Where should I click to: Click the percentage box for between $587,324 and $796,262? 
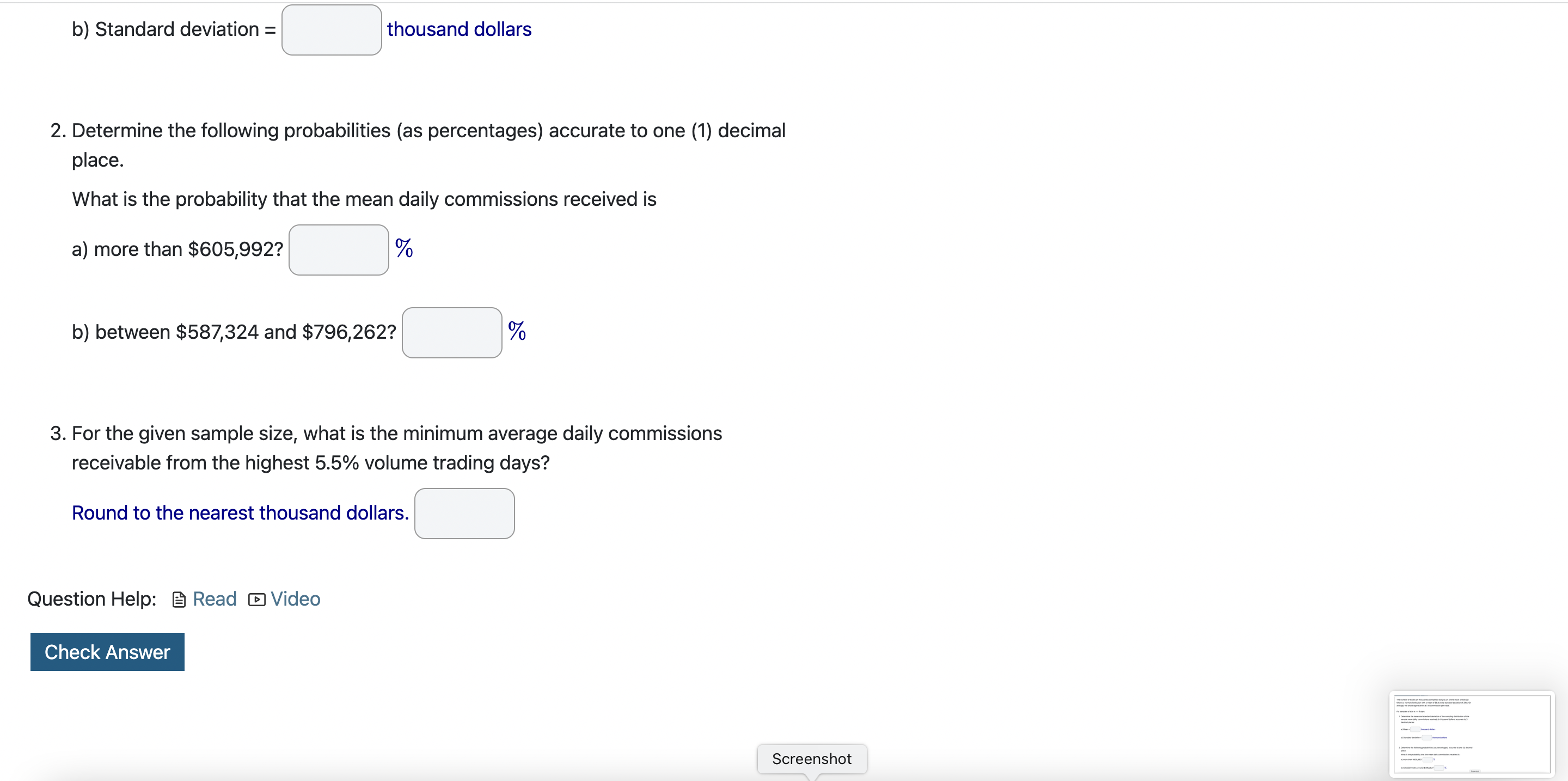point(451,332)
